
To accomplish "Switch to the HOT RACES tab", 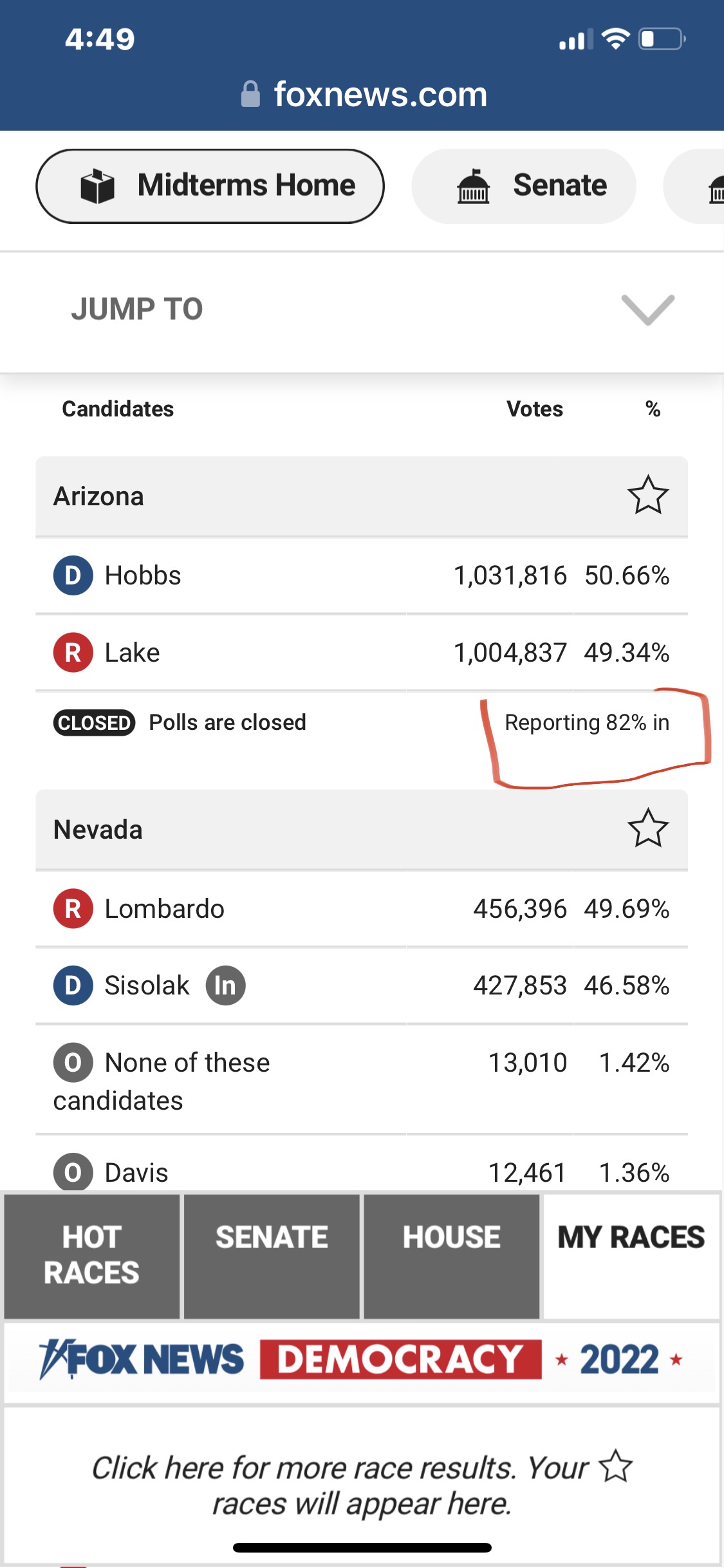I will coord(91,1256).
